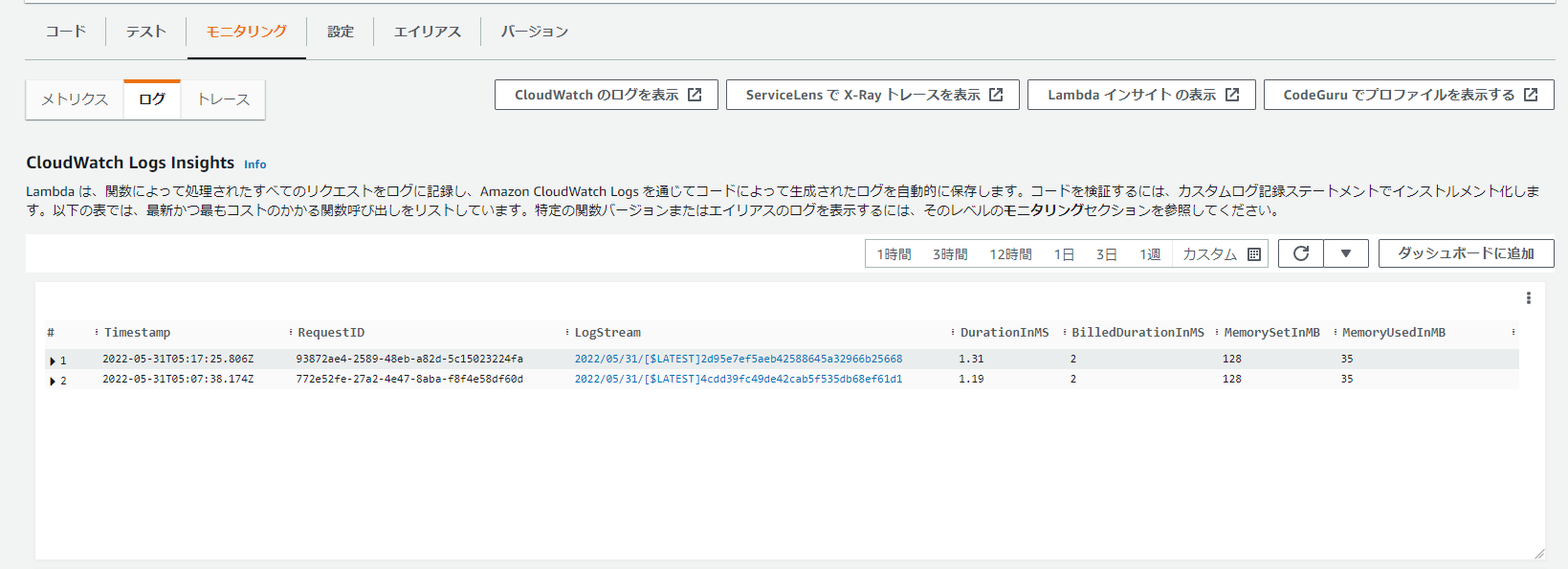Click ダッシュボードに追加 button
The width and height of the screenshot is (1568, 569).
(x=1466, y=253)
